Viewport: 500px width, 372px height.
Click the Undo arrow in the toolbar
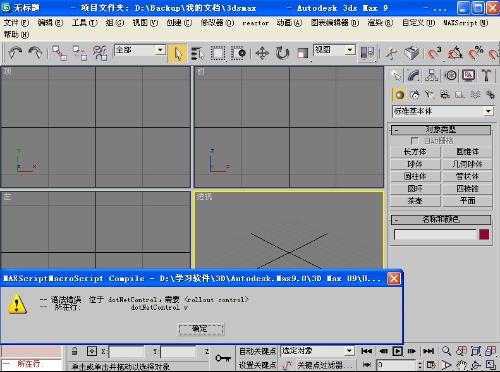click(15, 53)
